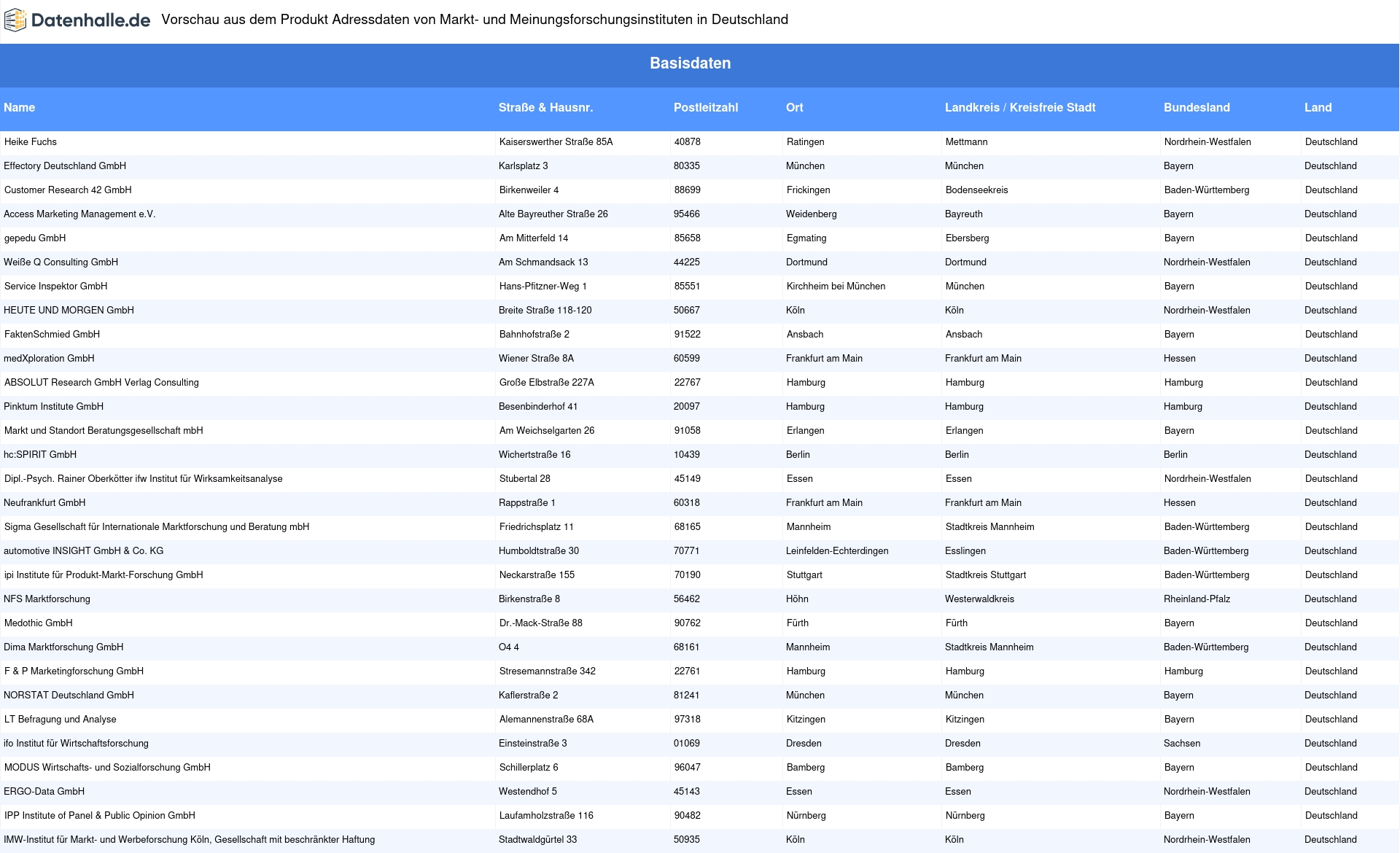The width and height of the screenshot is (1400, 853).
Task: Click the Datenhalle.de logo
Action: 77,20
